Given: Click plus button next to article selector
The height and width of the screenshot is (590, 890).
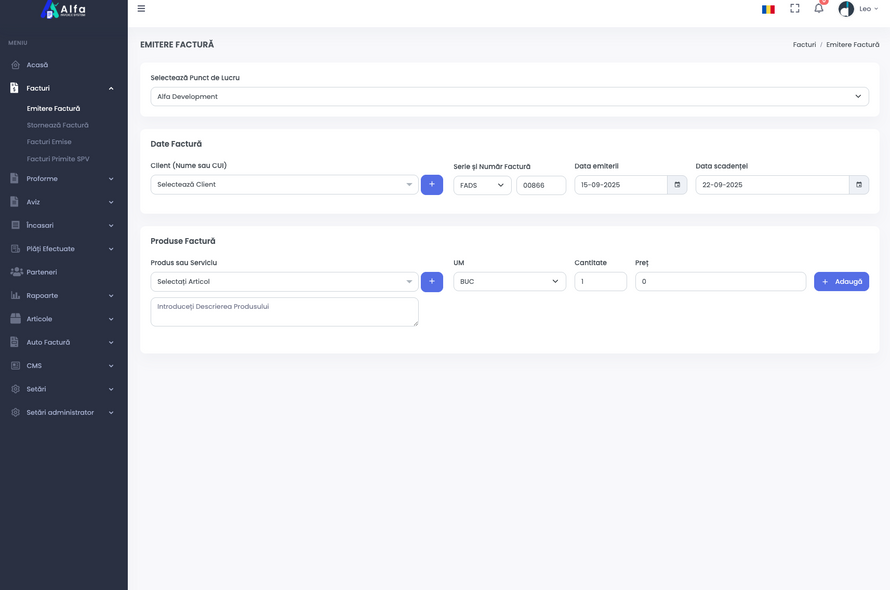Looking at the screenshot, I should tap(432, 282).
